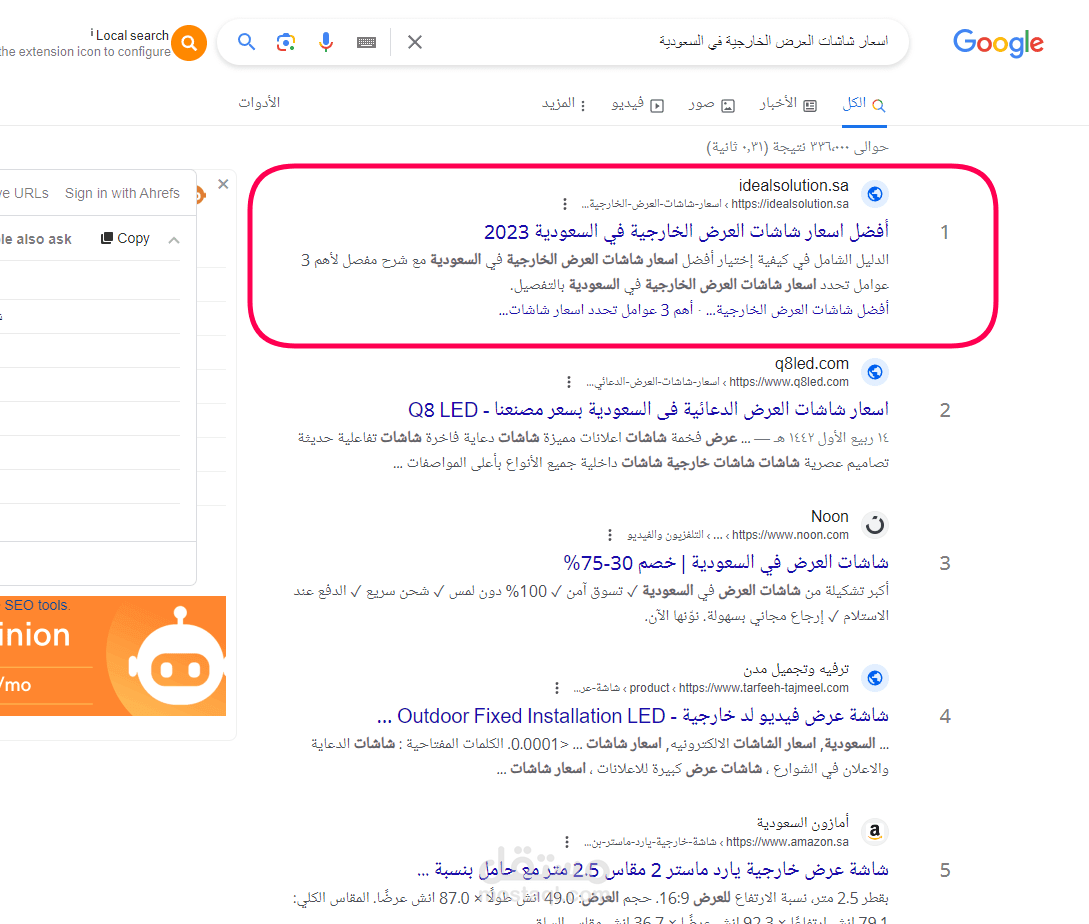
Task: Open the Copy dropdown chevron in Ahrefs panel
Action: 172,239
